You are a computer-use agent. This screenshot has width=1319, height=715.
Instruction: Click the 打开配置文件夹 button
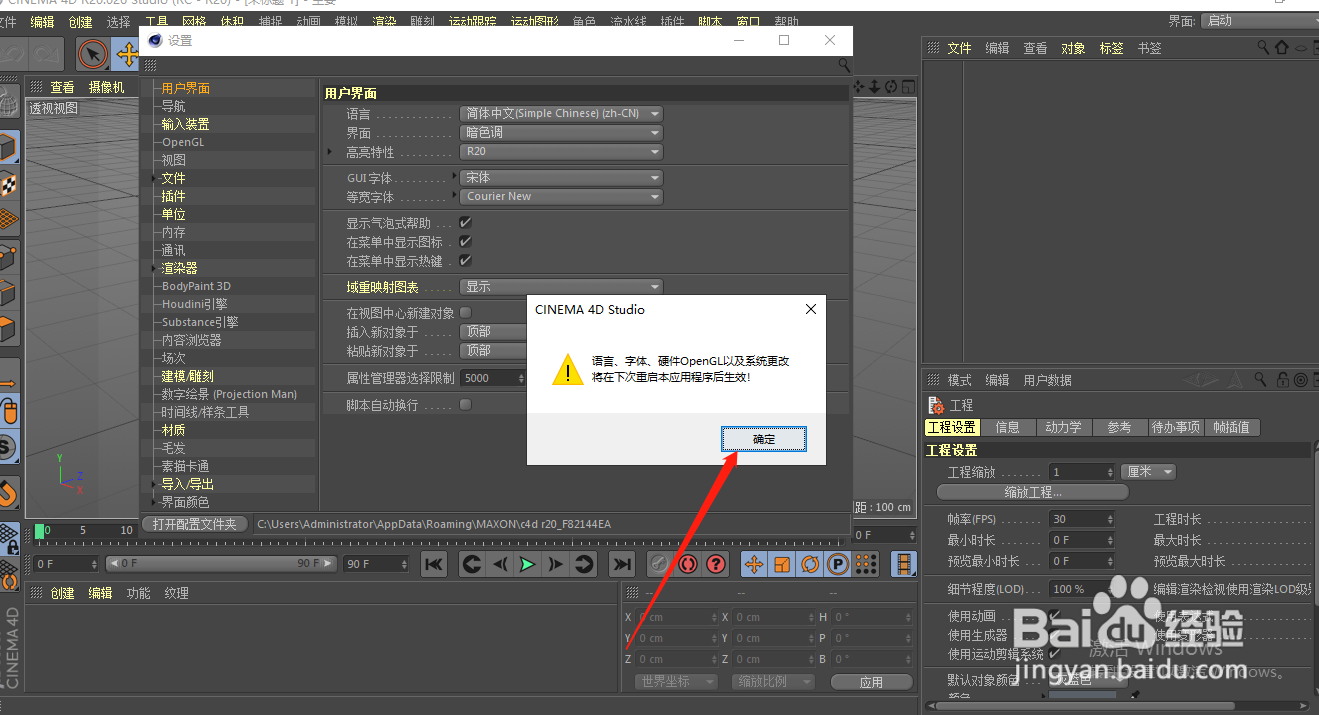click(x=195, y=524)
